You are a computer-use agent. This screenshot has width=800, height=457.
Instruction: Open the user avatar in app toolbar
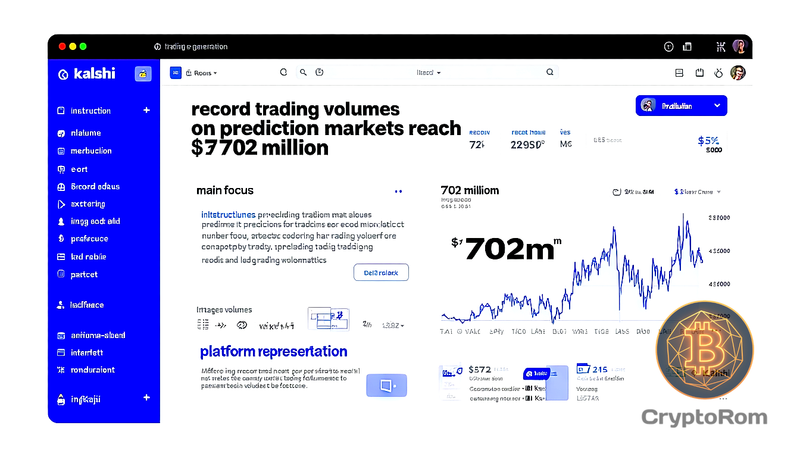(738, 73)
